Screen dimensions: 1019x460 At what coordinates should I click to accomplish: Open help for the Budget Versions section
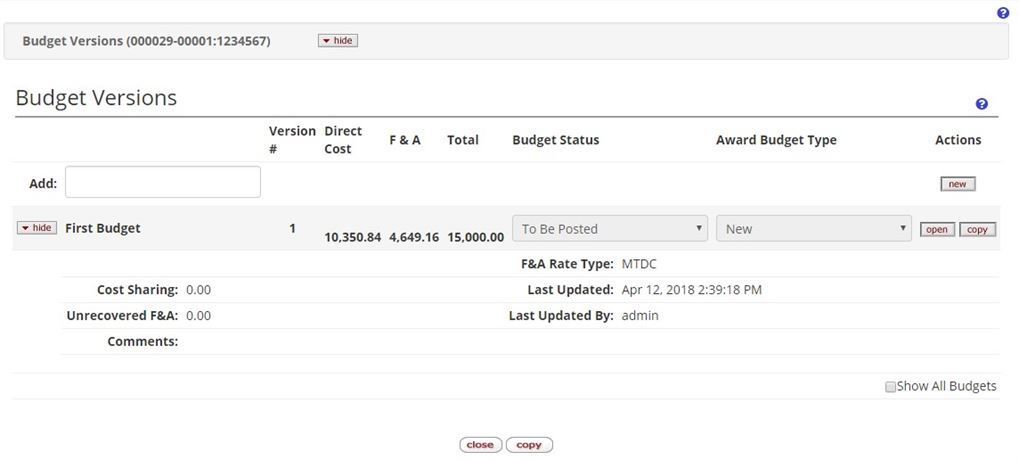click(981, 104)
